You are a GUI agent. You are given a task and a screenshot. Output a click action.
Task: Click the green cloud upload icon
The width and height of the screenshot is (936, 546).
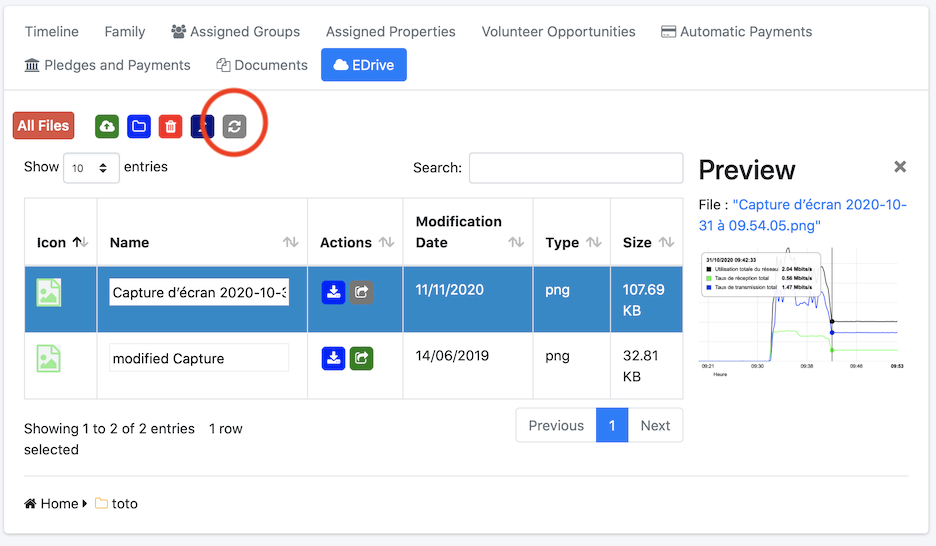coord(107,126)
